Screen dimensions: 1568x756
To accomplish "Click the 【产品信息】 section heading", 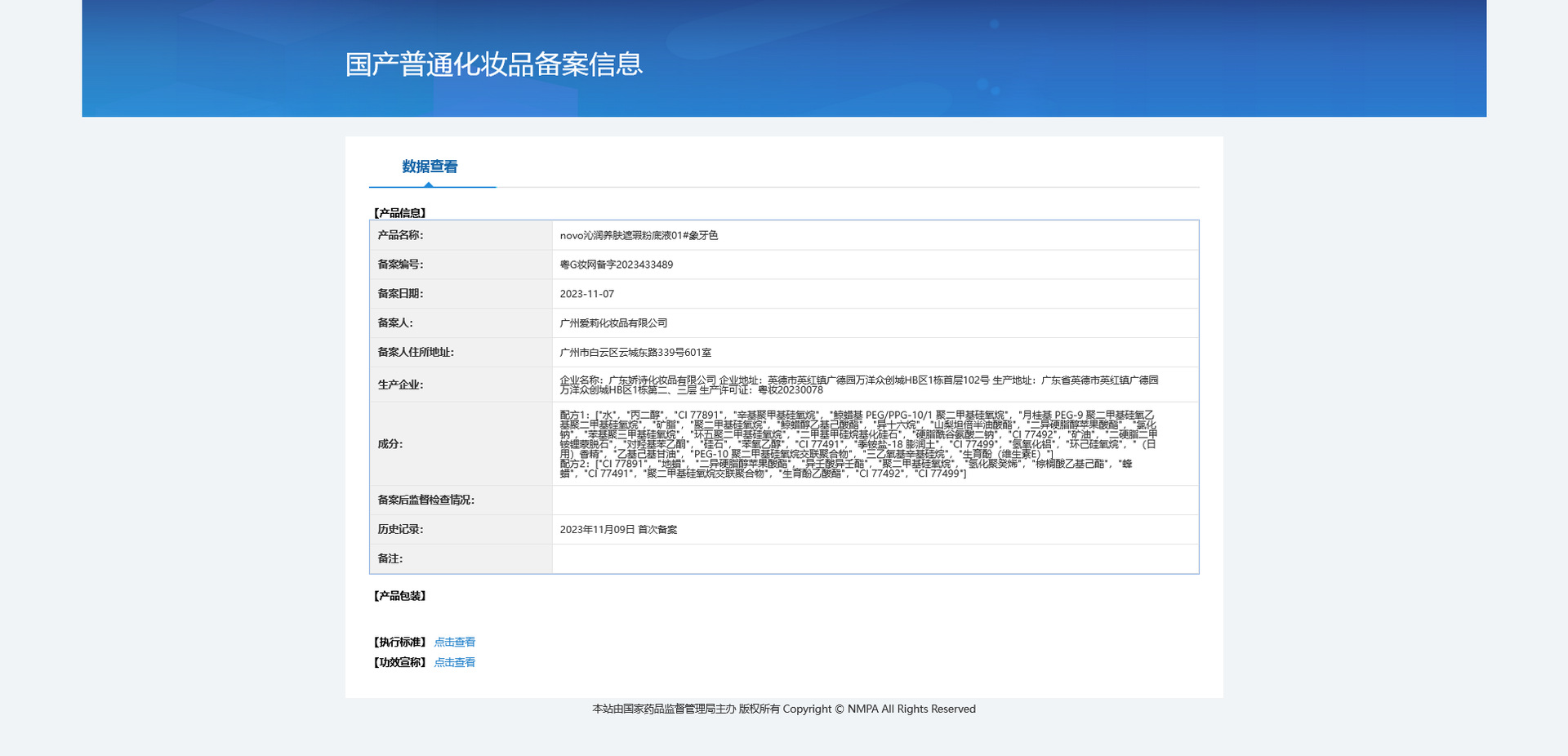I will 400,213.
